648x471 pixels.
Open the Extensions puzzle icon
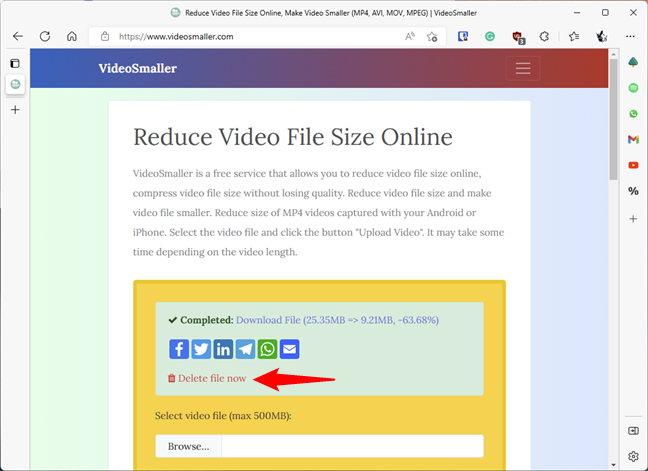(x=544, y=36)
